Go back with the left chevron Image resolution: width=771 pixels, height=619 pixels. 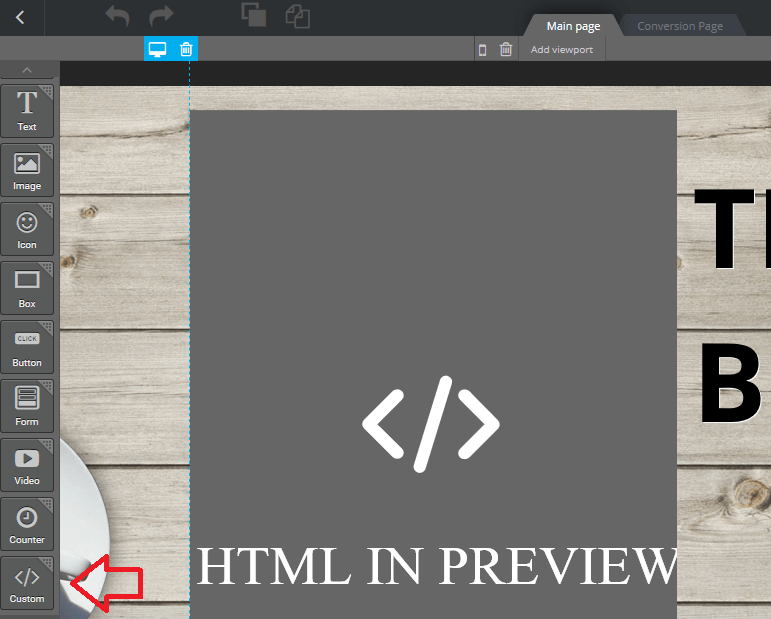(20, 18)
